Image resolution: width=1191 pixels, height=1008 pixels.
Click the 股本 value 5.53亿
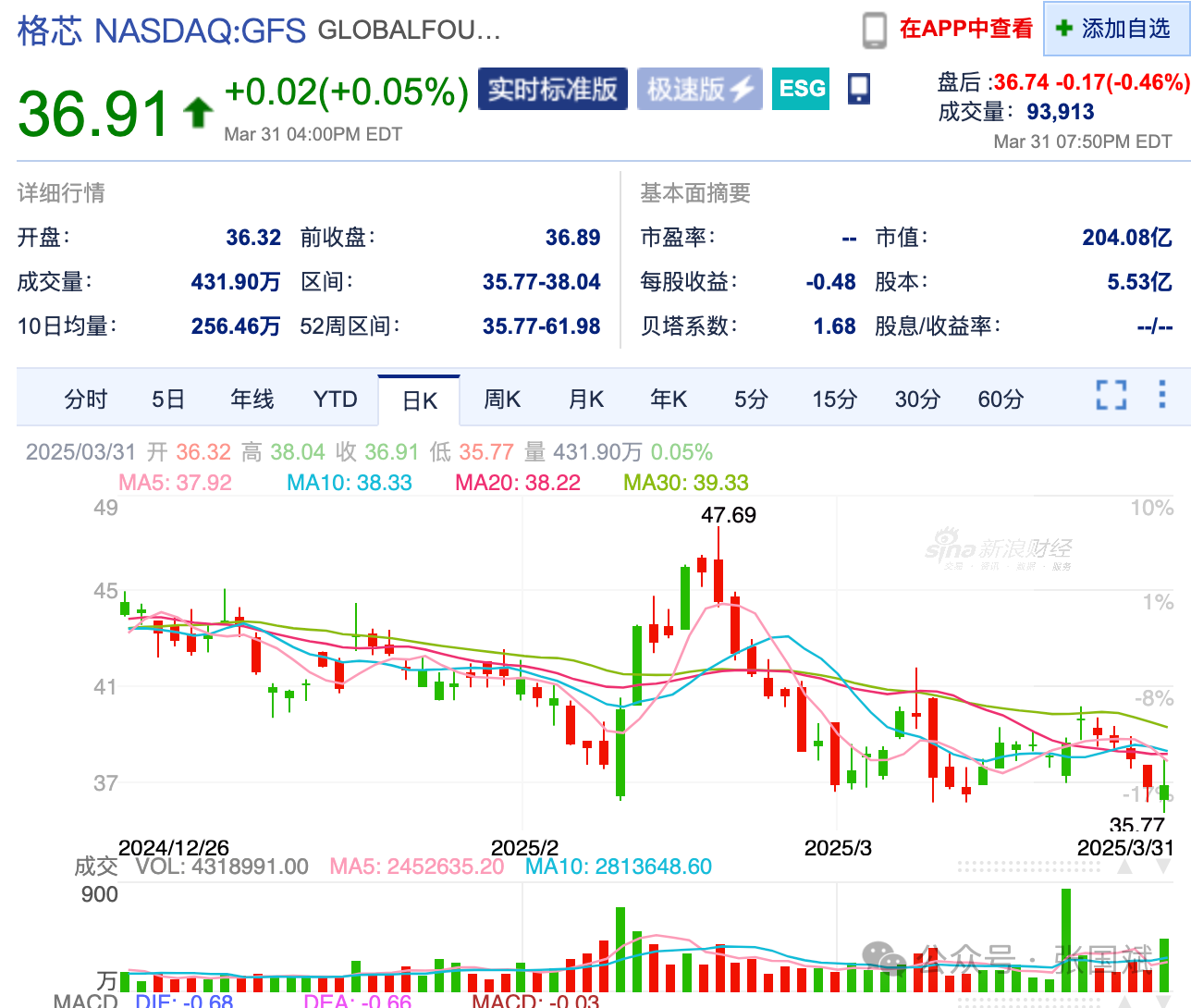point(1139,282)
